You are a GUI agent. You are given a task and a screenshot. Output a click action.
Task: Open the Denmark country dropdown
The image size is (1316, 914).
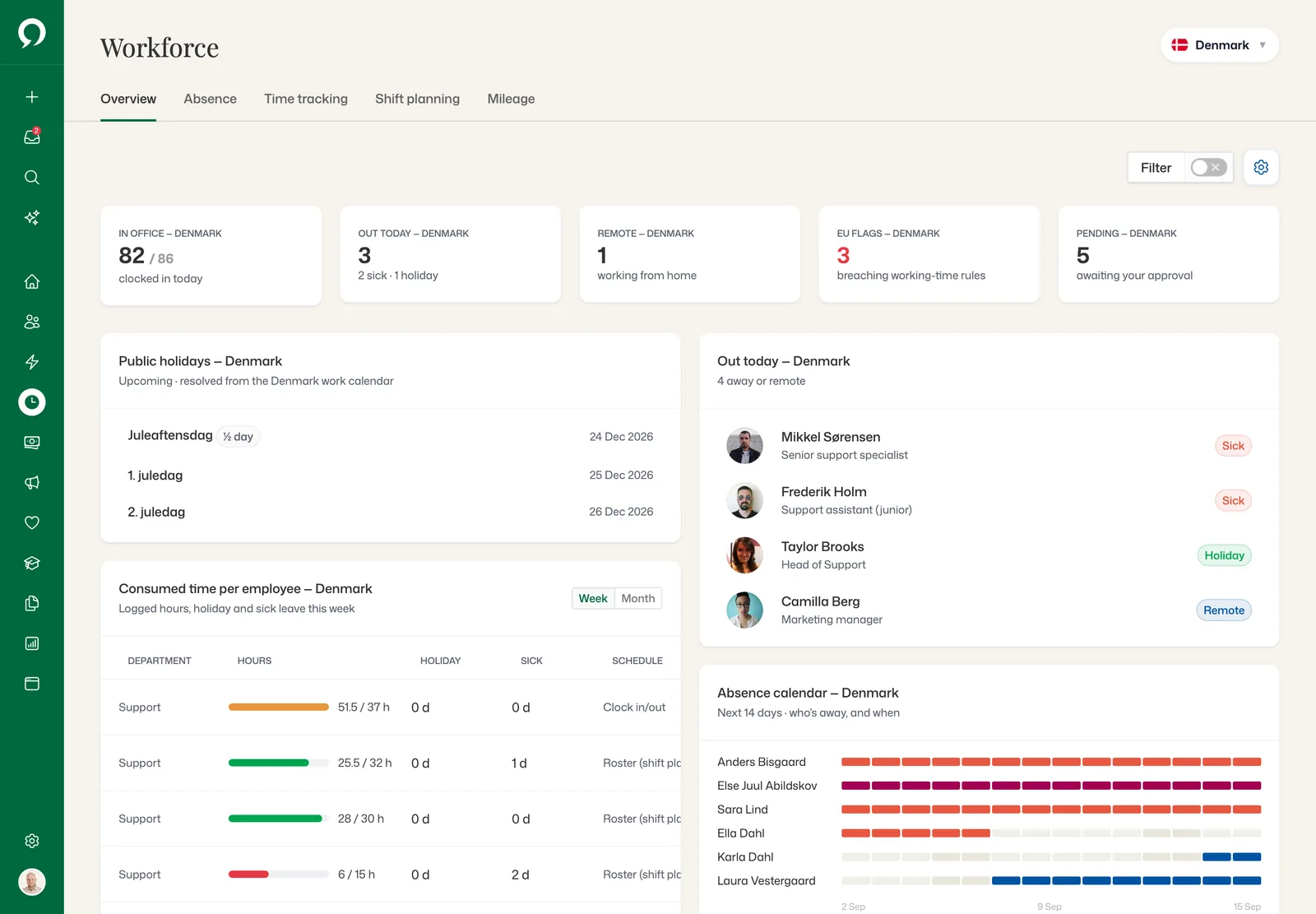tap(1220, 45)
